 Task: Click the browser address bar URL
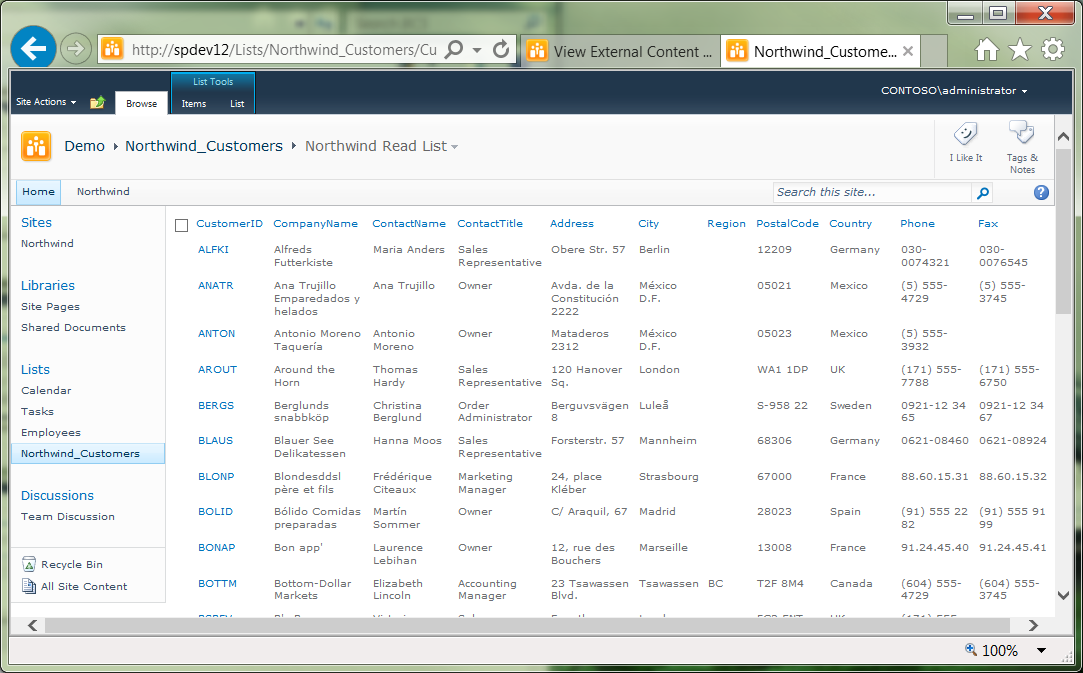click(x=284, y=50)
